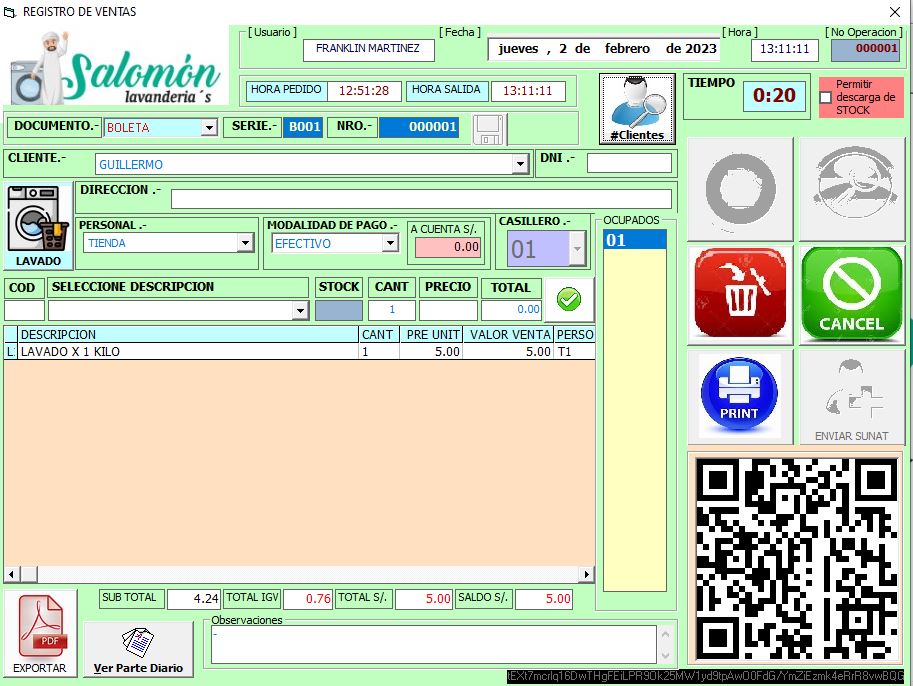Click the DNI input field

tap(629, 163)
